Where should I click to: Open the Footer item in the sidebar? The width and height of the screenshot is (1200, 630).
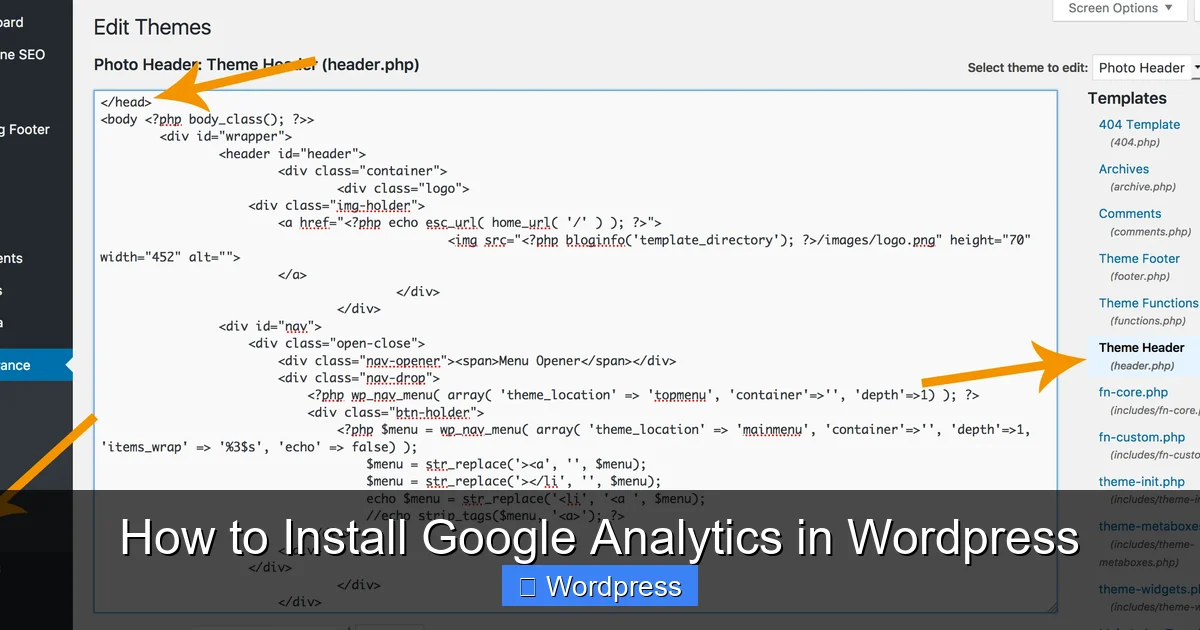click(25, 129)
